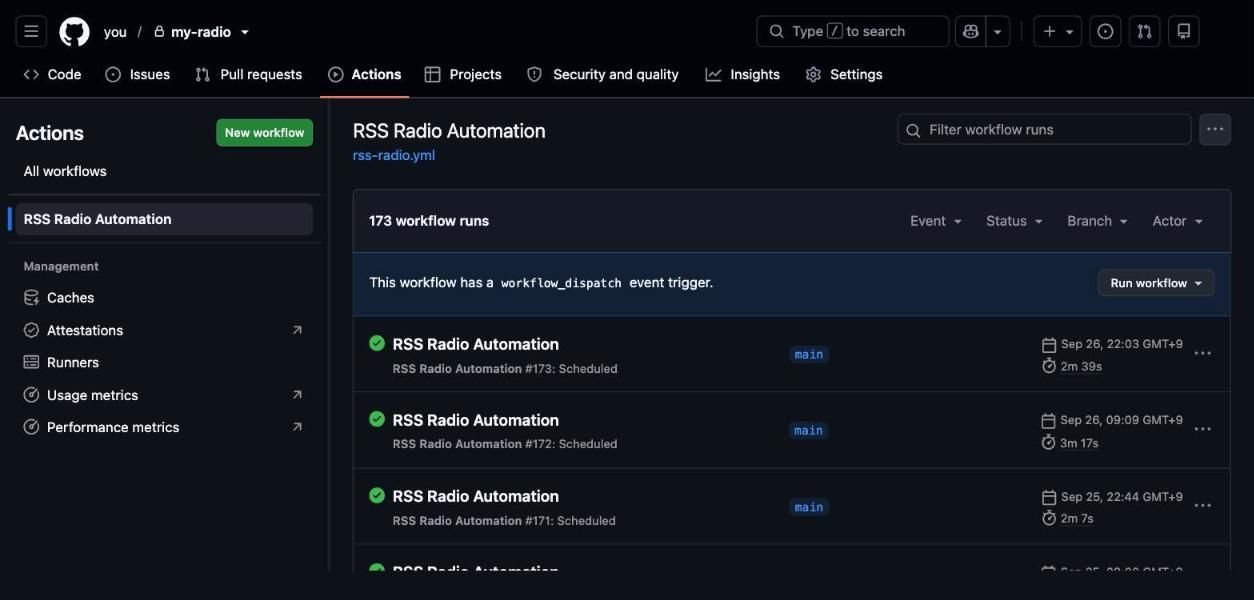
Task: Open the Insights tab
Action: coord(742,74)
